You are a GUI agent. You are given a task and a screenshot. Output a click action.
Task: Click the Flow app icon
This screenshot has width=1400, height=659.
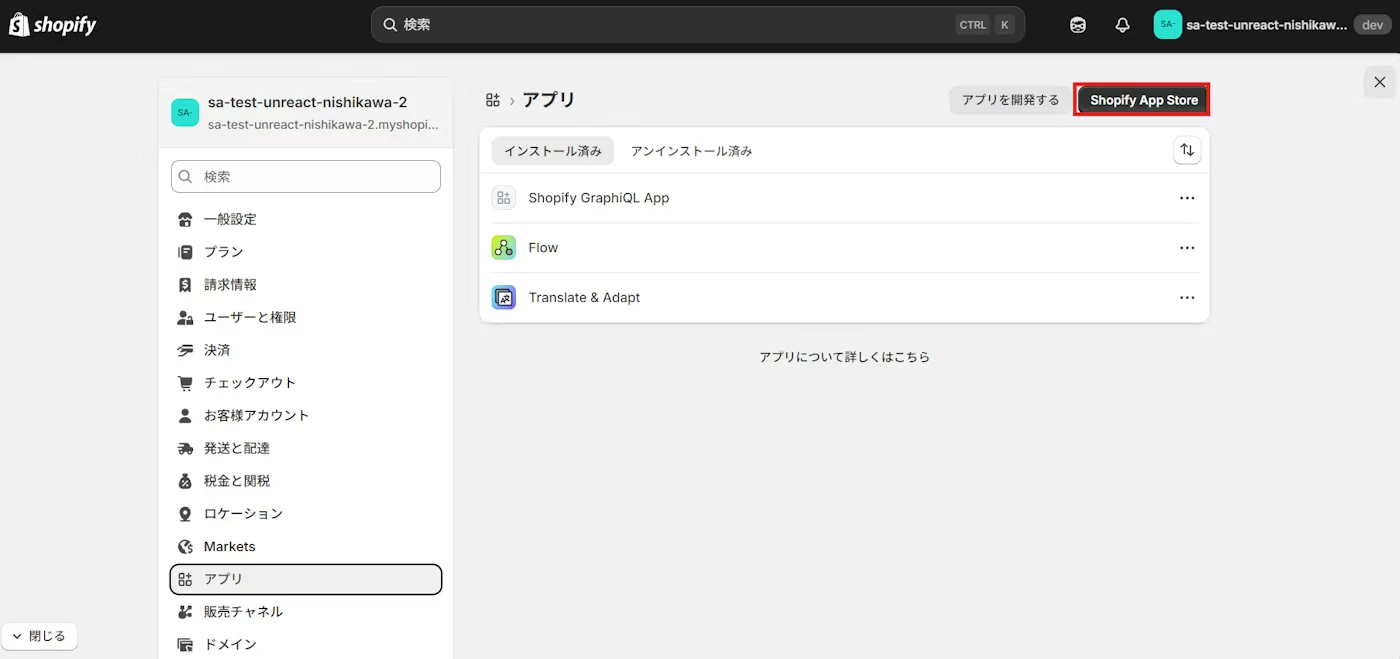pyautogui.click(x=503, y=247)
